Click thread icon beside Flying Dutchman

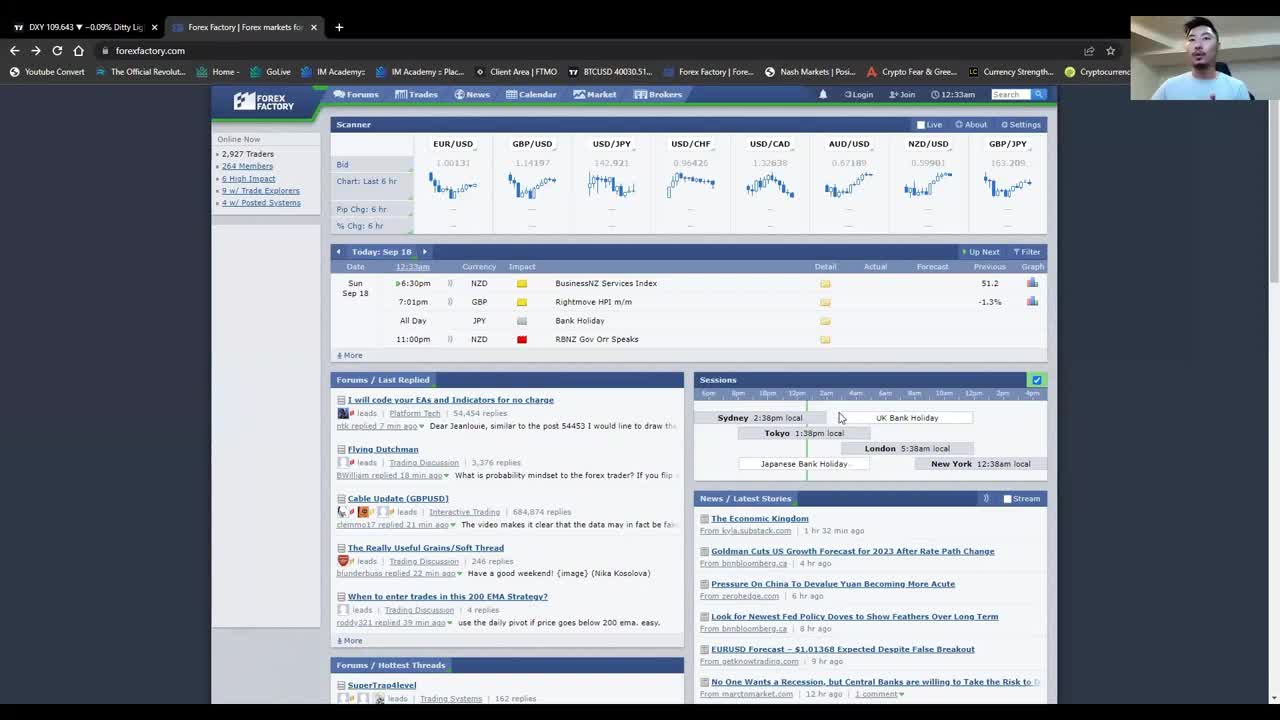341,450
